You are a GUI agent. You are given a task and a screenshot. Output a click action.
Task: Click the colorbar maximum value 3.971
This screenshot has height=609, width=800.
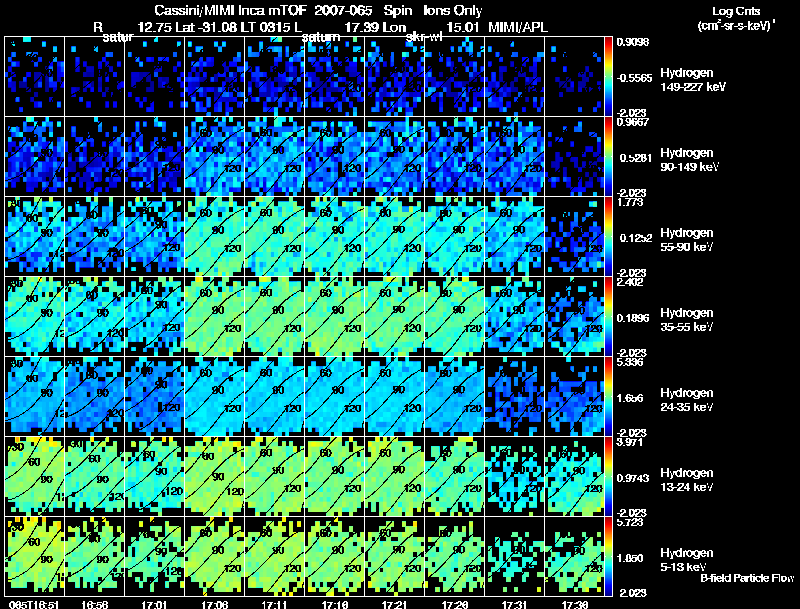tap(630, 442)
